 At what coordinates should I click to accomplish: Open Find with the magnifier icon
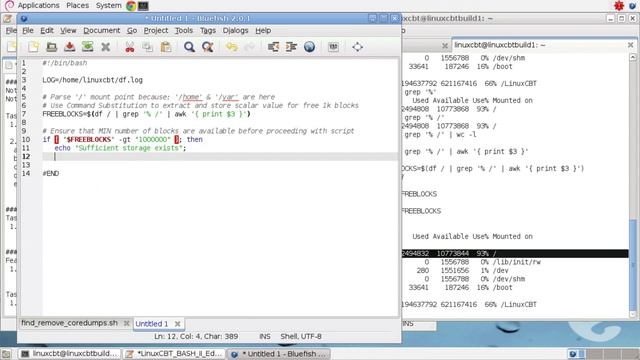tap(189, 47)
